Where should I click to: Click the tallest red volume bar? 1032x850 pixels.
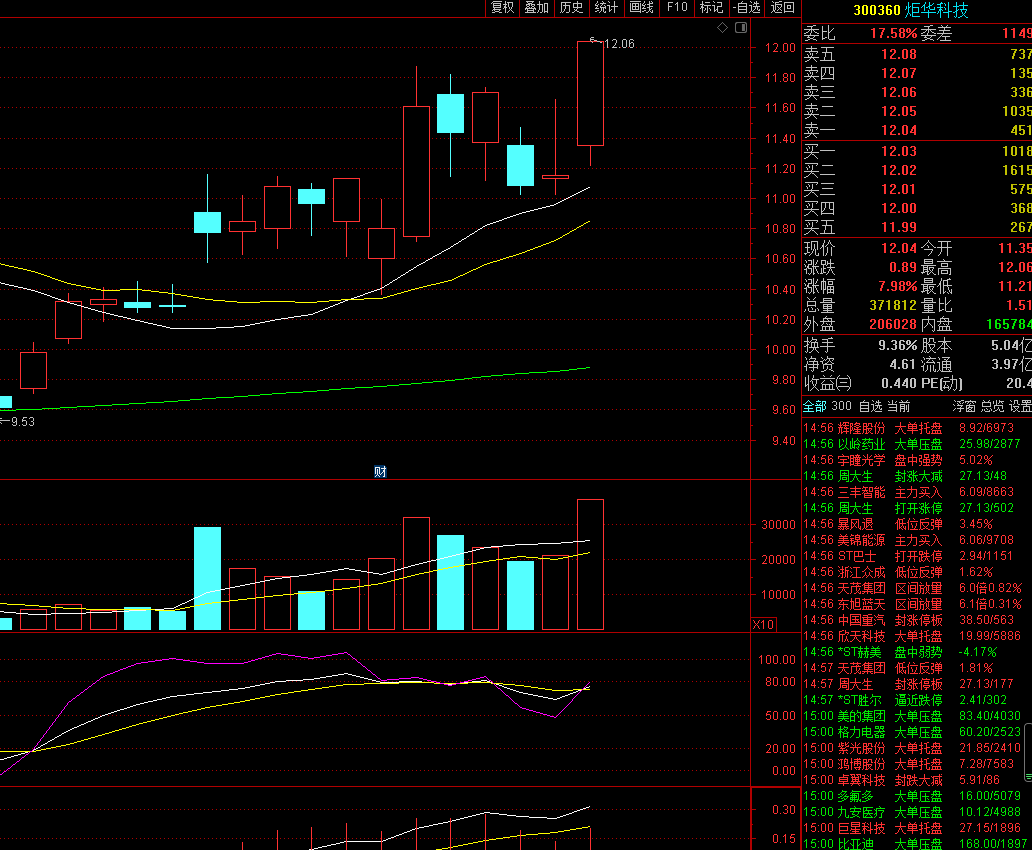coord(590,565)
